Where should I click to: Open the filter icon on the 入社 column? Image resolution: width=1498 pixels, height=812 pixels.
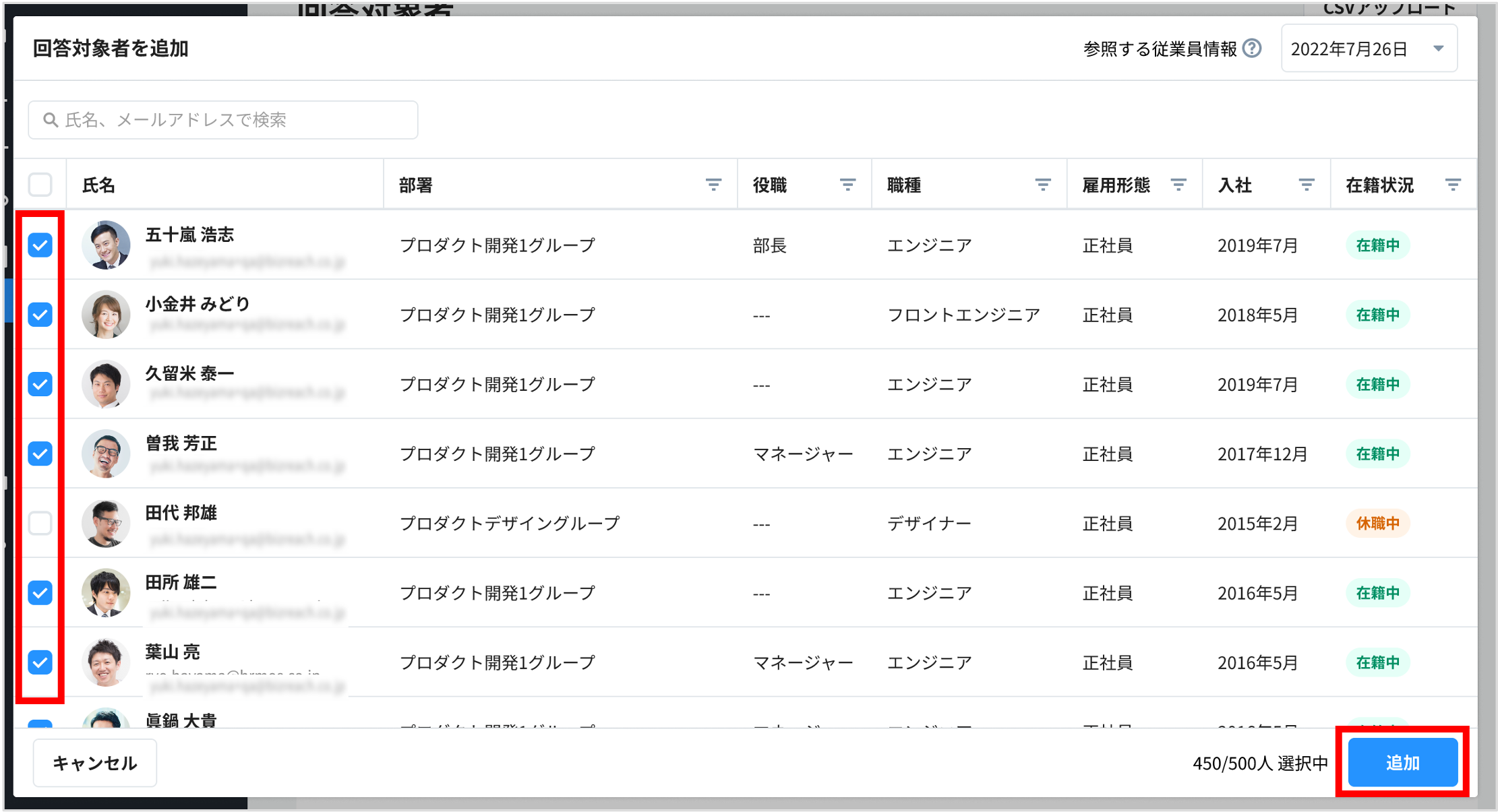pos(1307,184)
